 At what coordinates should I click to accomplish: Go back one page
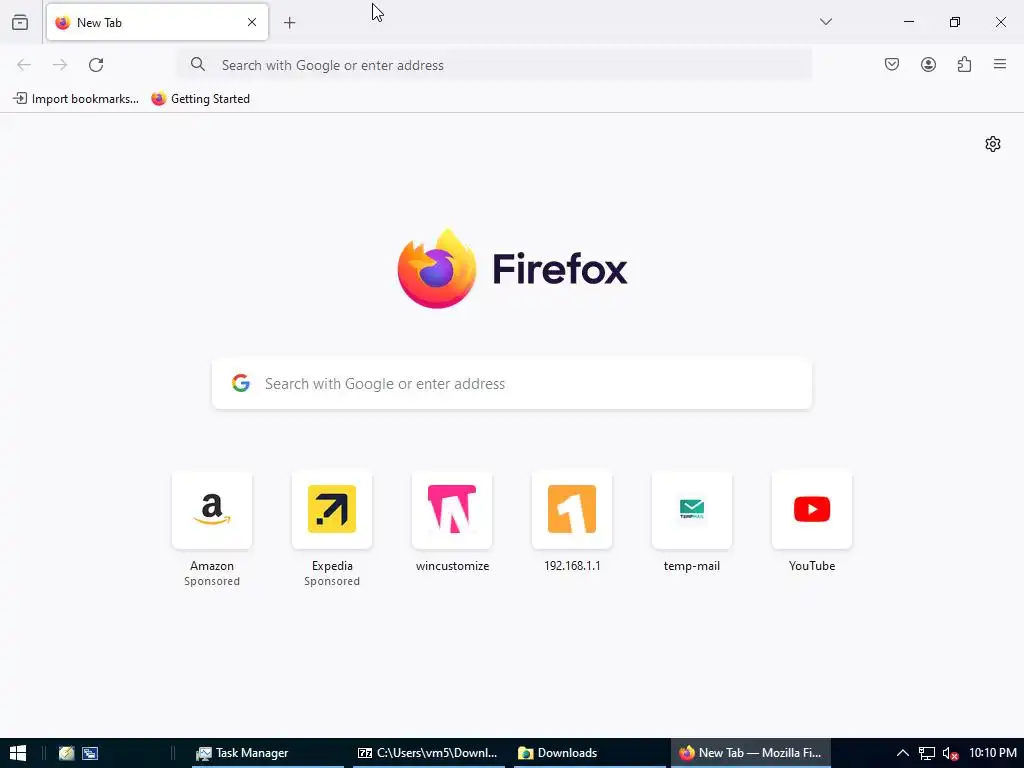pos(24,65)
